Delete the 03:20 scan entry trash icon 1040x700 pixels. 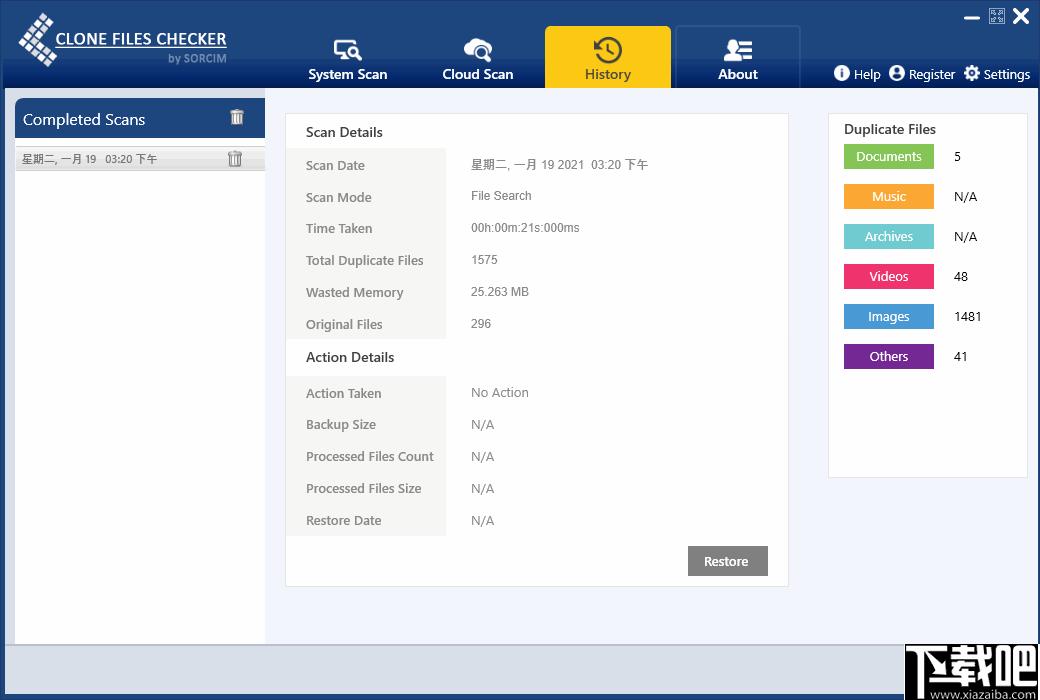coord(235,159)
